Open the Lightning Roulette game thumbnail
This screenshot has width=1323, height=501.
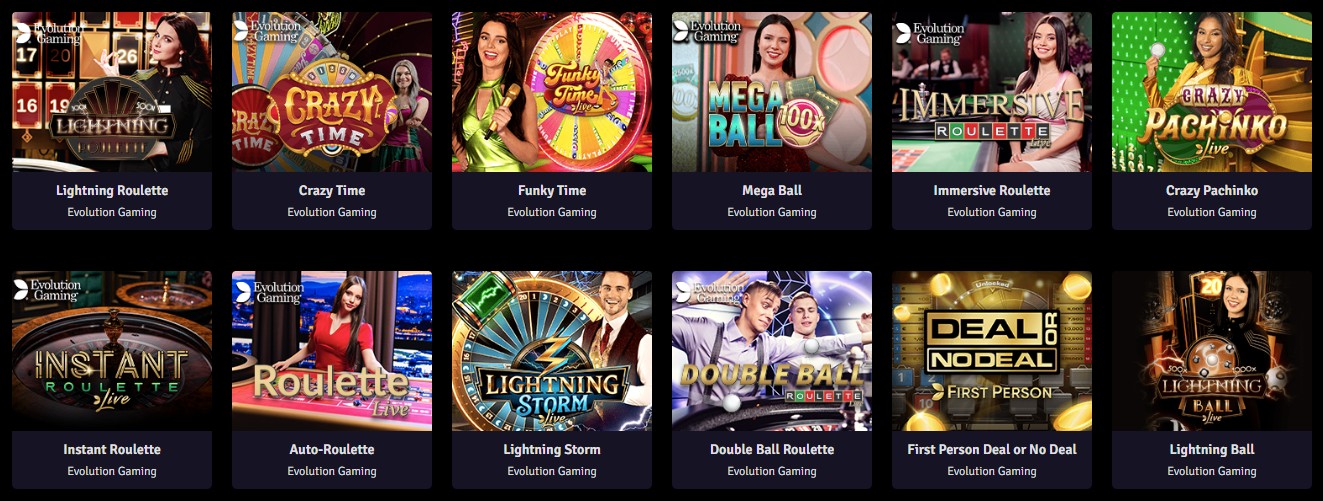pyautogui.click(x=112, y=92)
